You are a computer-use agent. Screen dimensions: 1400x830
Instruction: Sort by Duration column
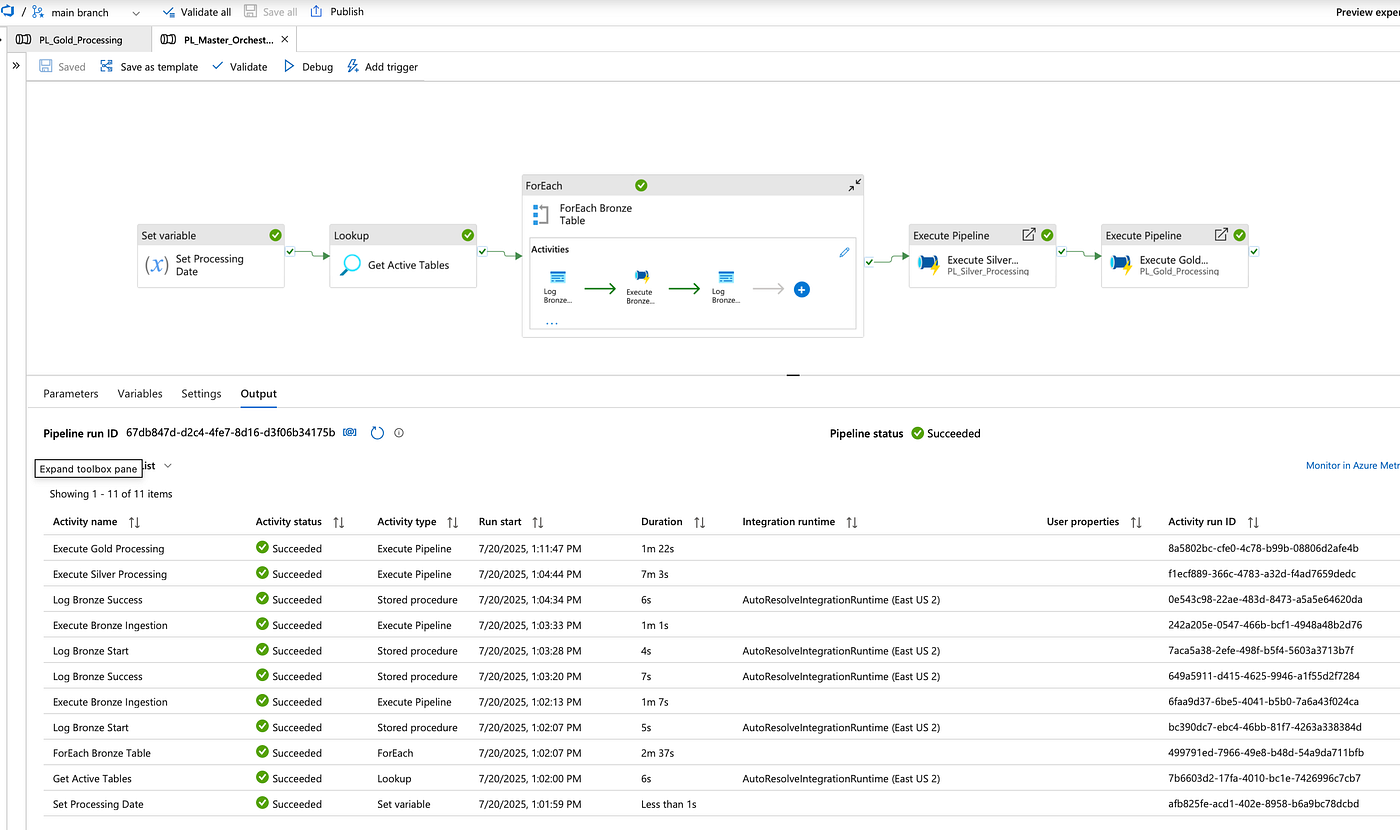pos(699,522)
